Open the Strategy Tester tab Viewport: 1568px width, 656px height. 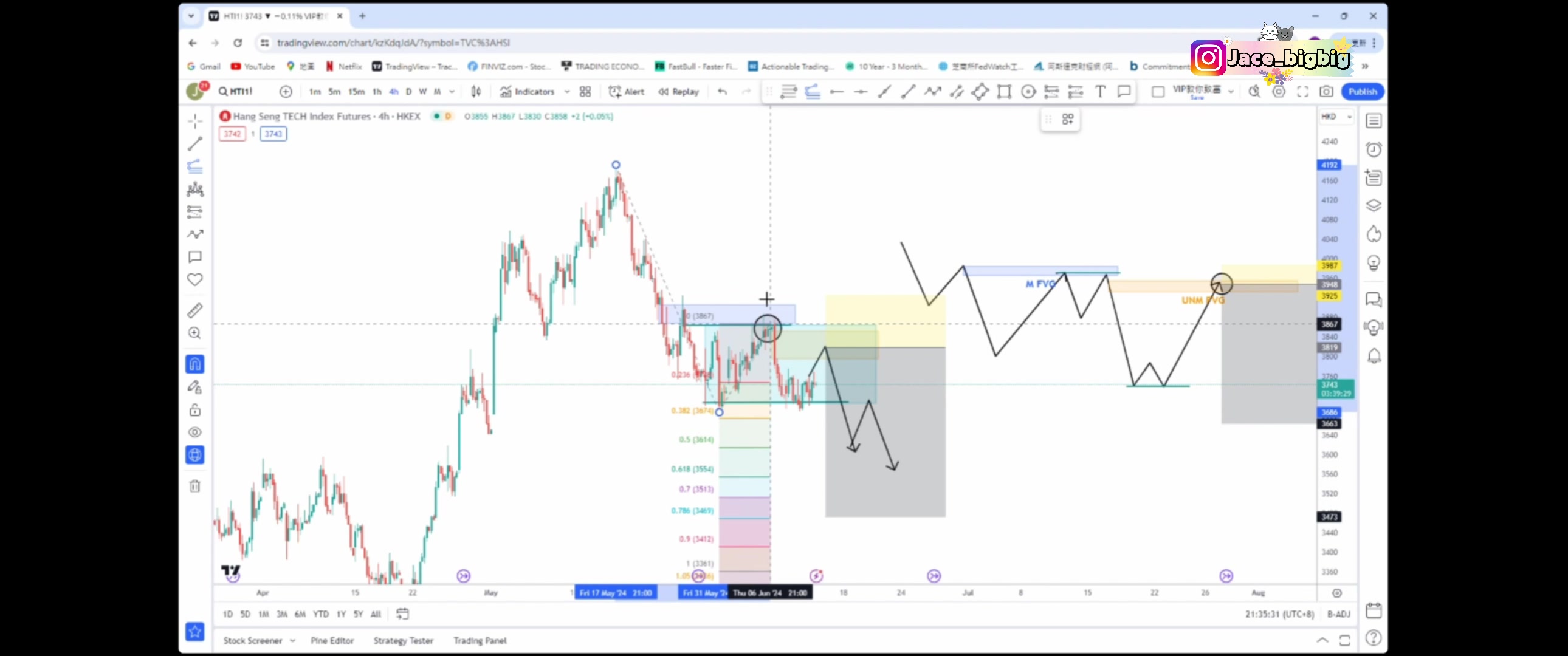pyautogui.click(x=404, y=640)
